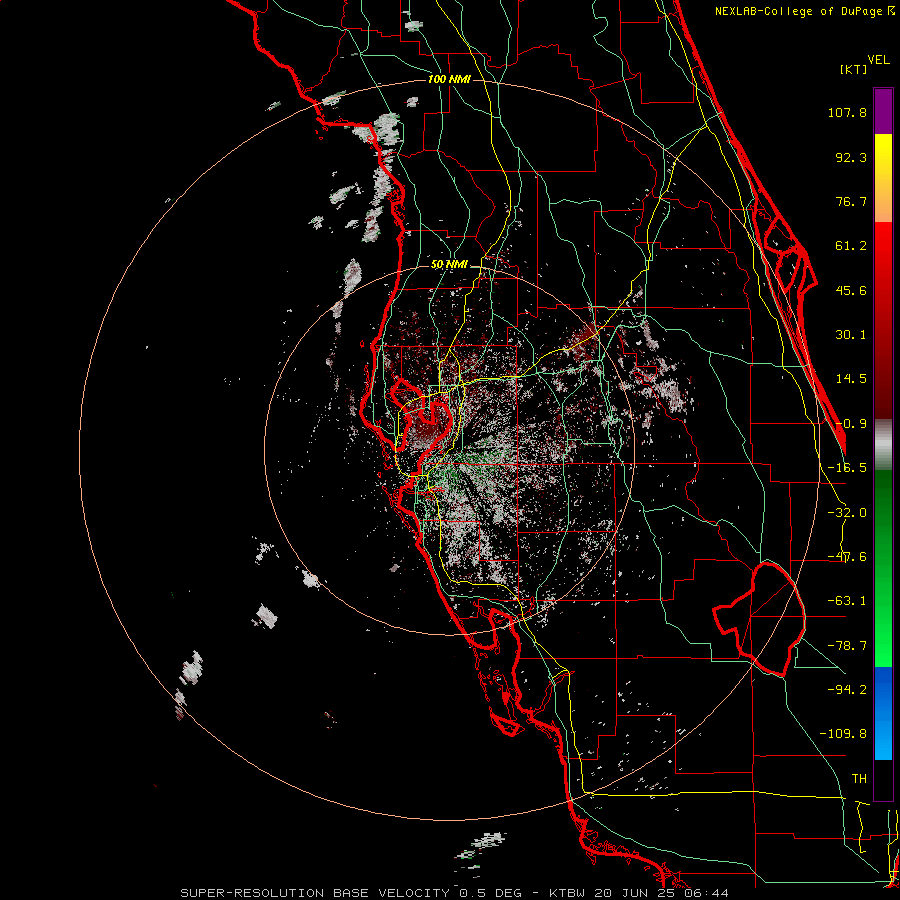Click the 76.7 velocity scale value

click(x=851, y=201)
